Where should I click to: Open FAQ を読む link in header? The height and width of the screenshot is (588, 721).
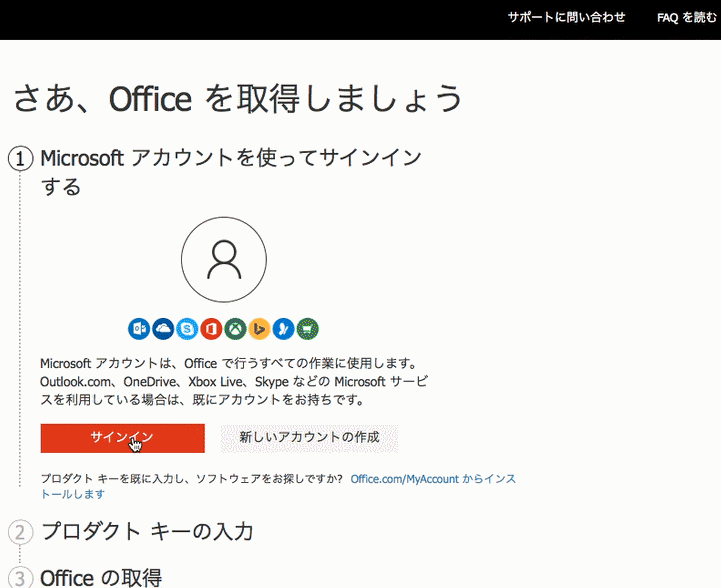[687, 18]
